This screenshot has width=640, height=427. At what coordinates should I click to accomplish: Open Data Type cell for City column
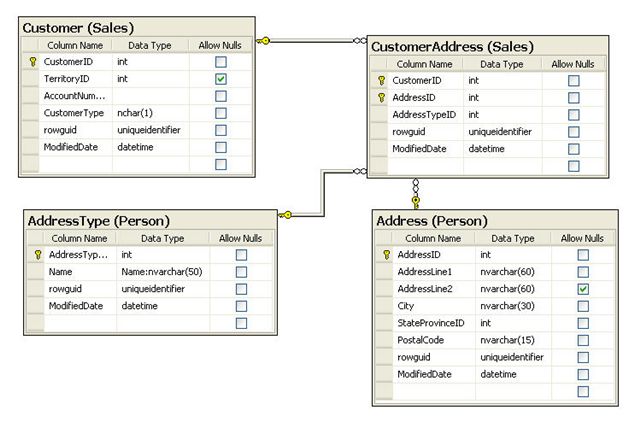pyautogui.click(x=512, y=306)
